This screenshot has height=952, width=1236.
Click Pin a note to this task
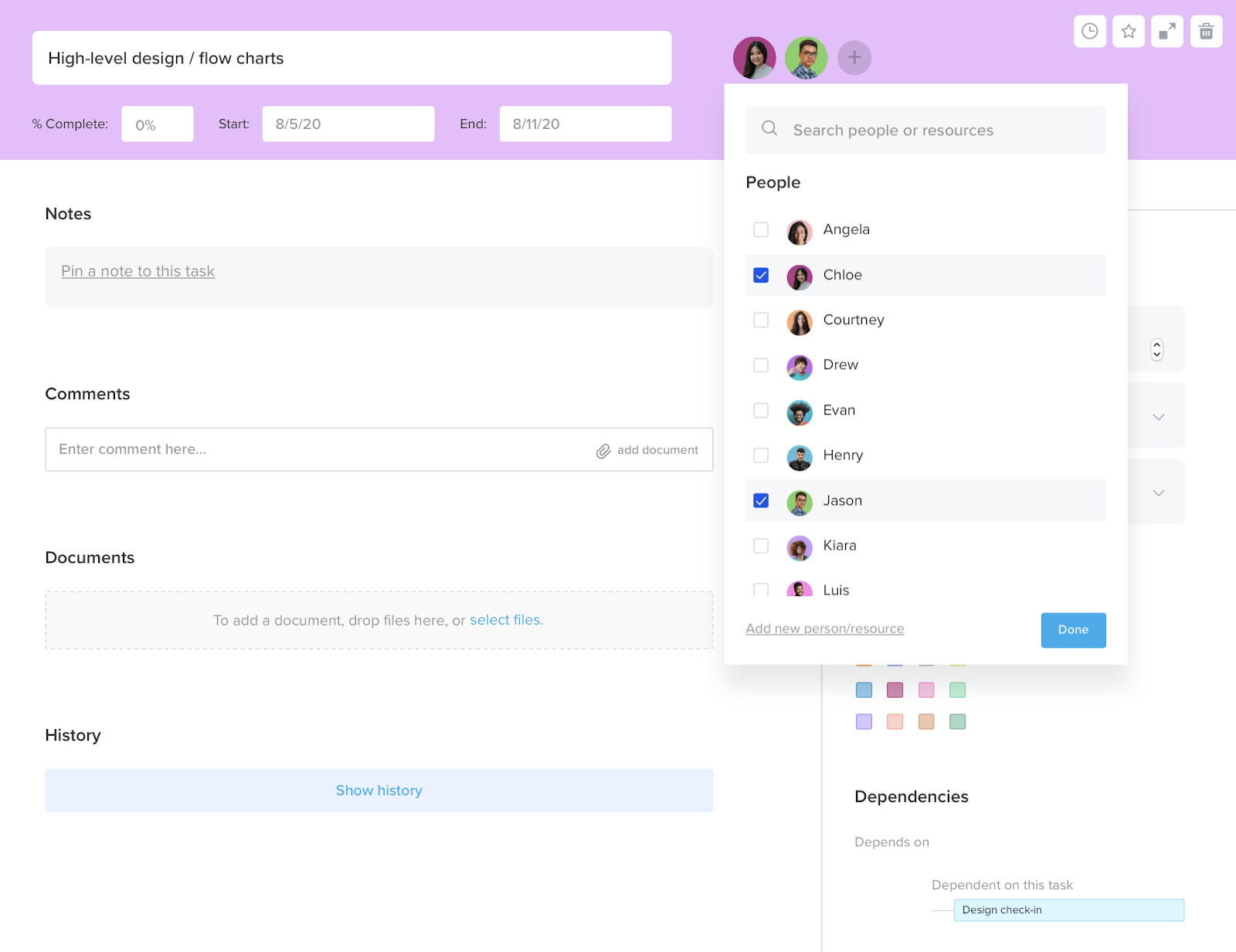click(x=138, y=271)
